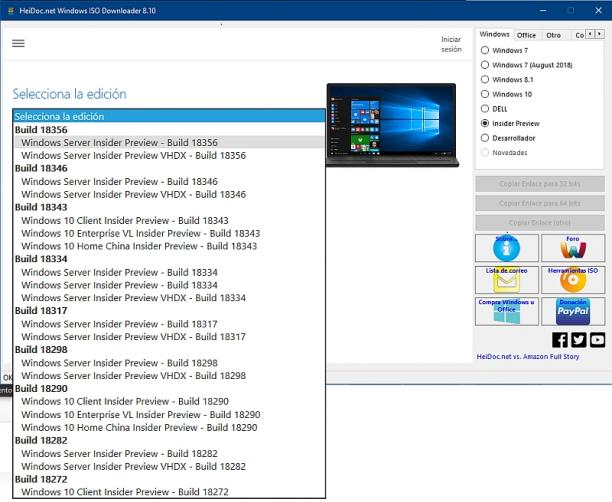Click Iniciar sesión link
The height and width of the screenshot is (502, 612).
(x=451, y=44)
